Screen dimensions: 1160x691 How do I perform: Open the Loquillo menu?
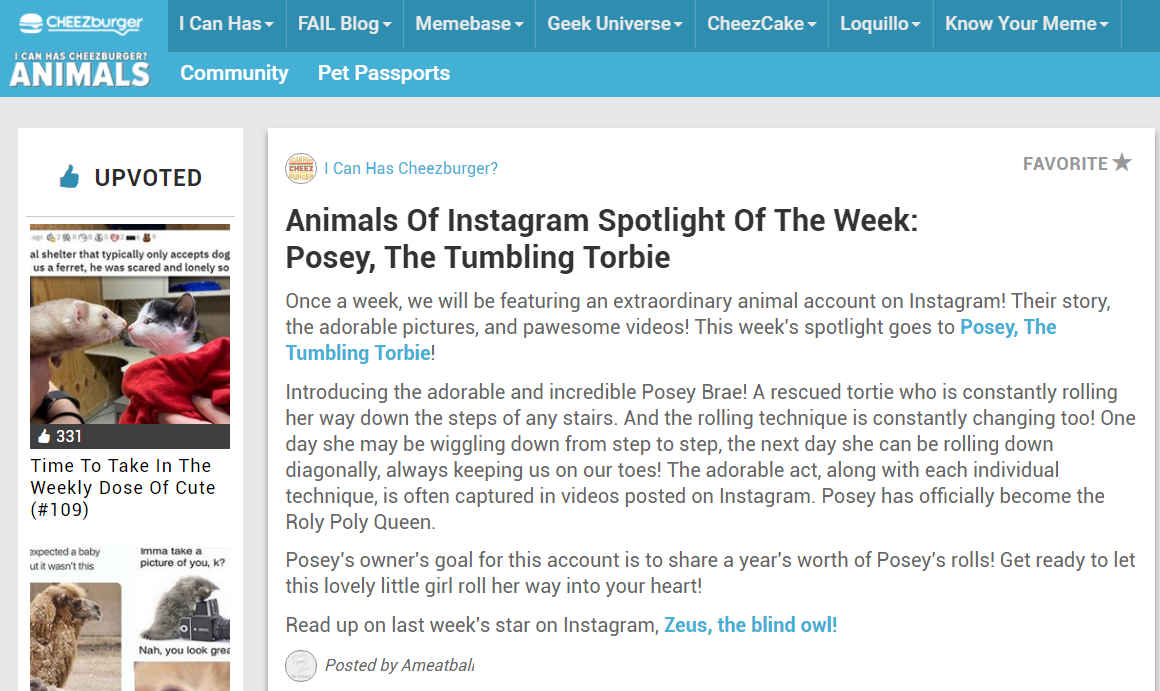880,24
